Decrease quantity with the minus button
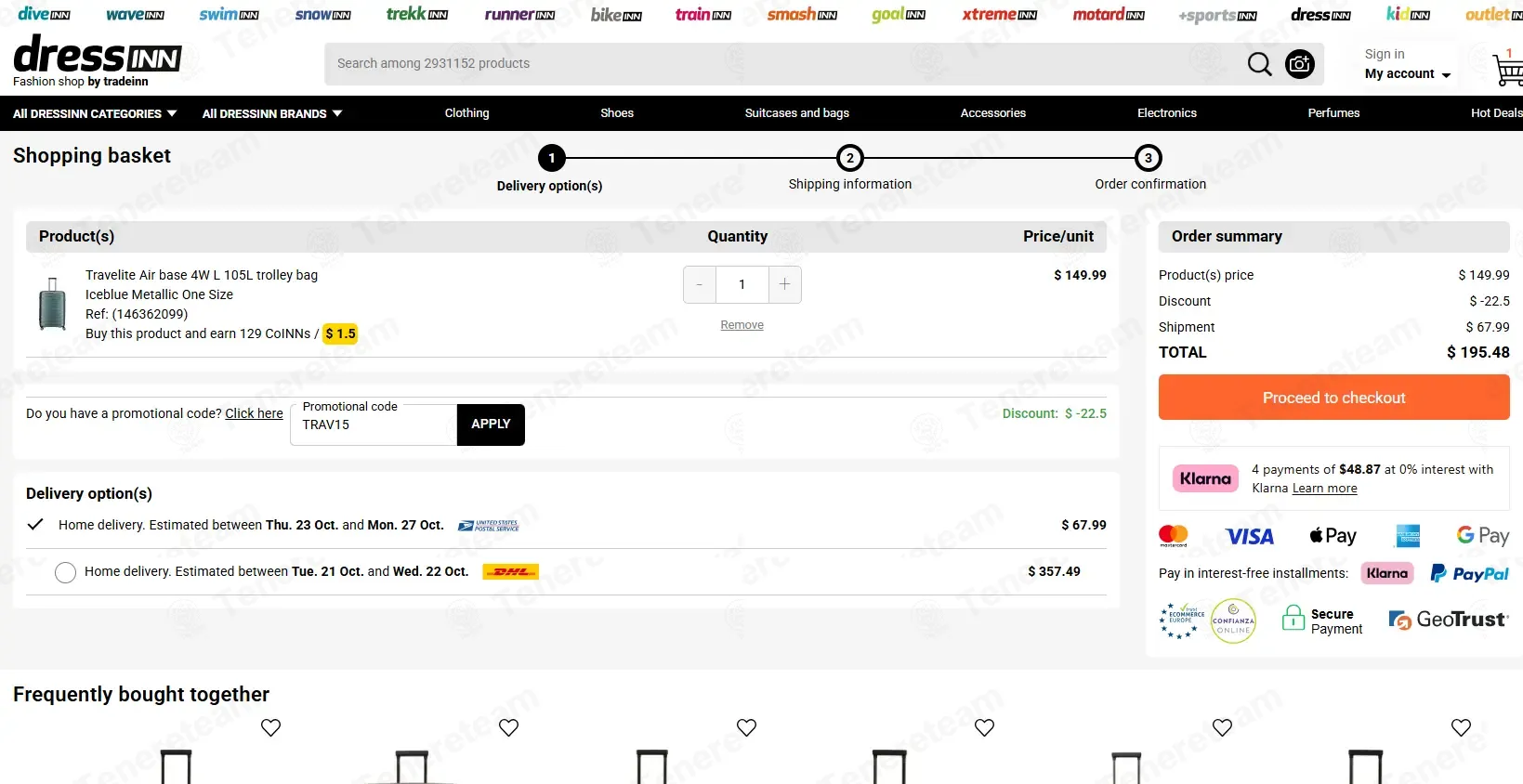 (700, 284)
